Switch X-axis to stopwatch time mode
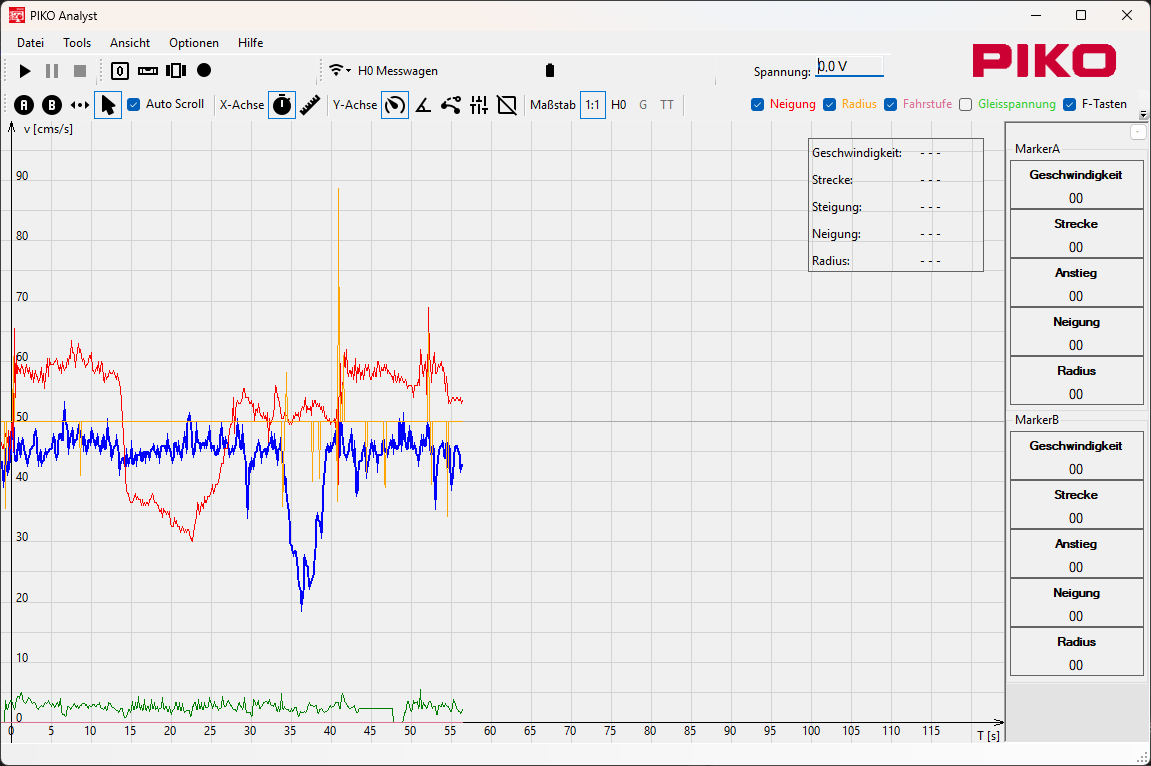The image size is (1151, 766). [x=282, y=105]
